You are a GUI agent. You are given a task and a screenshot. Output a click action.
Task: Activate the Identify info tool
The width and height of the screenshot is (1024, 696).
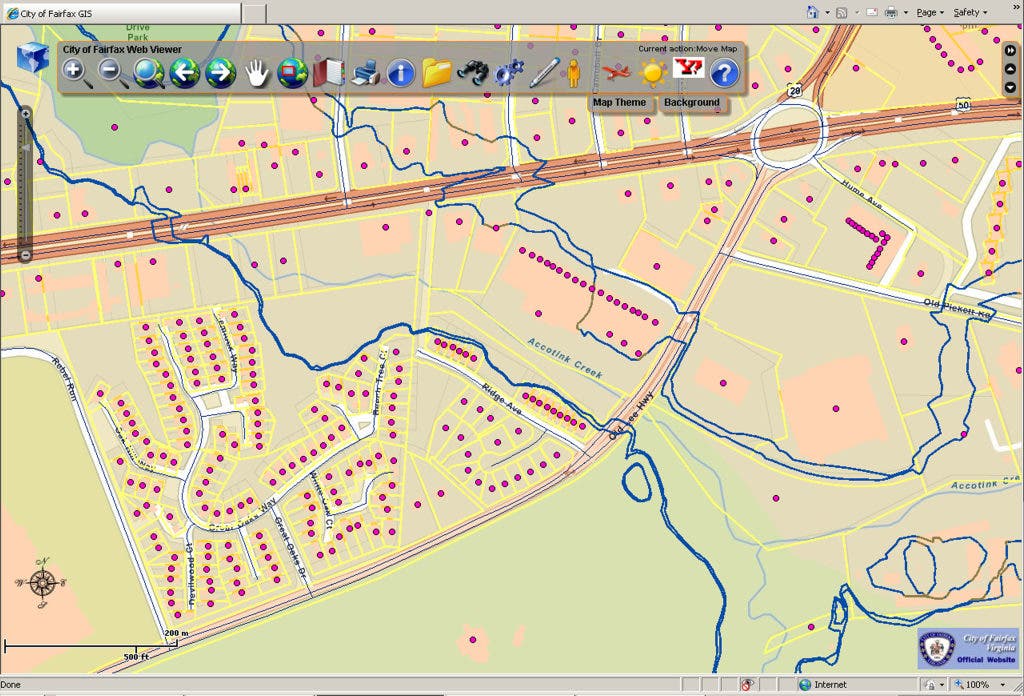[401, 73]
